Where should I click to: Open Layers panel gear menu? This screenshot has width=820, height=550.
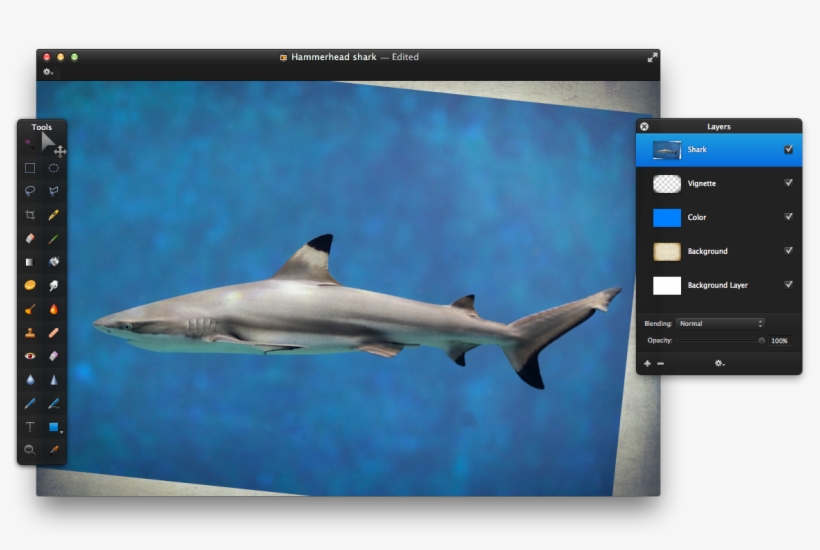[x=720, y=363]
